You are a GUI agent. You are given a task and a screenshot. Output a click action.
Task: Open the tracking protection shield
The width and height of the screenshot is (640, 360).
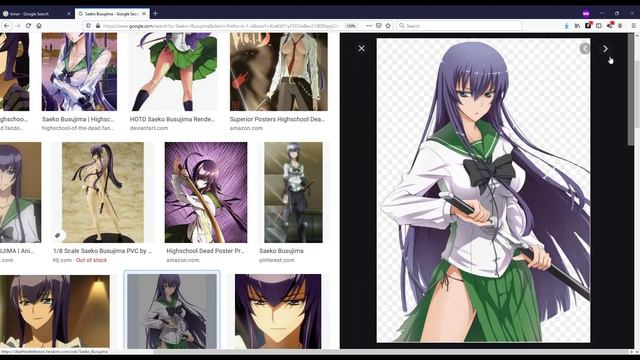tap(89, 26)
